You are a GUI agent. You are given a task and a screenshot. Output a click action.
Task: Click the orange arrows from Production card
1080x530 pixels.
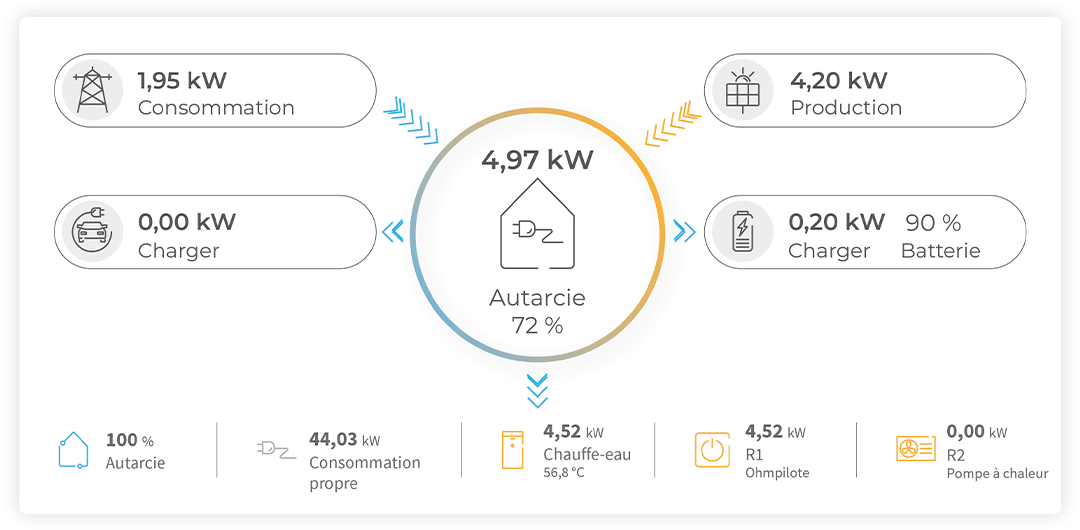673,123
